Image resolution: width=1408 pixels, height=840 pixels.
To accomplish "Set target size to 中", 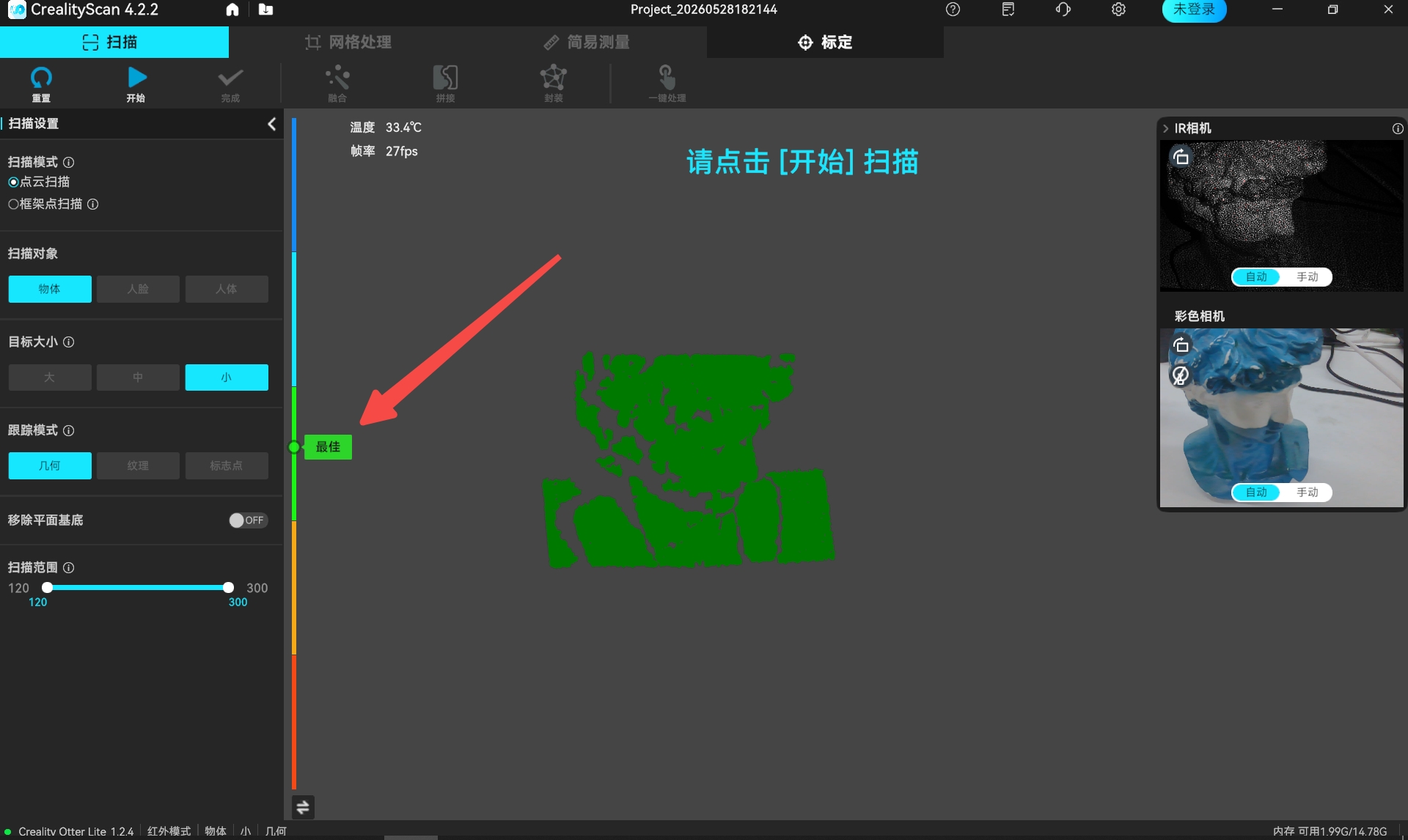I will (x=138, y=377).
